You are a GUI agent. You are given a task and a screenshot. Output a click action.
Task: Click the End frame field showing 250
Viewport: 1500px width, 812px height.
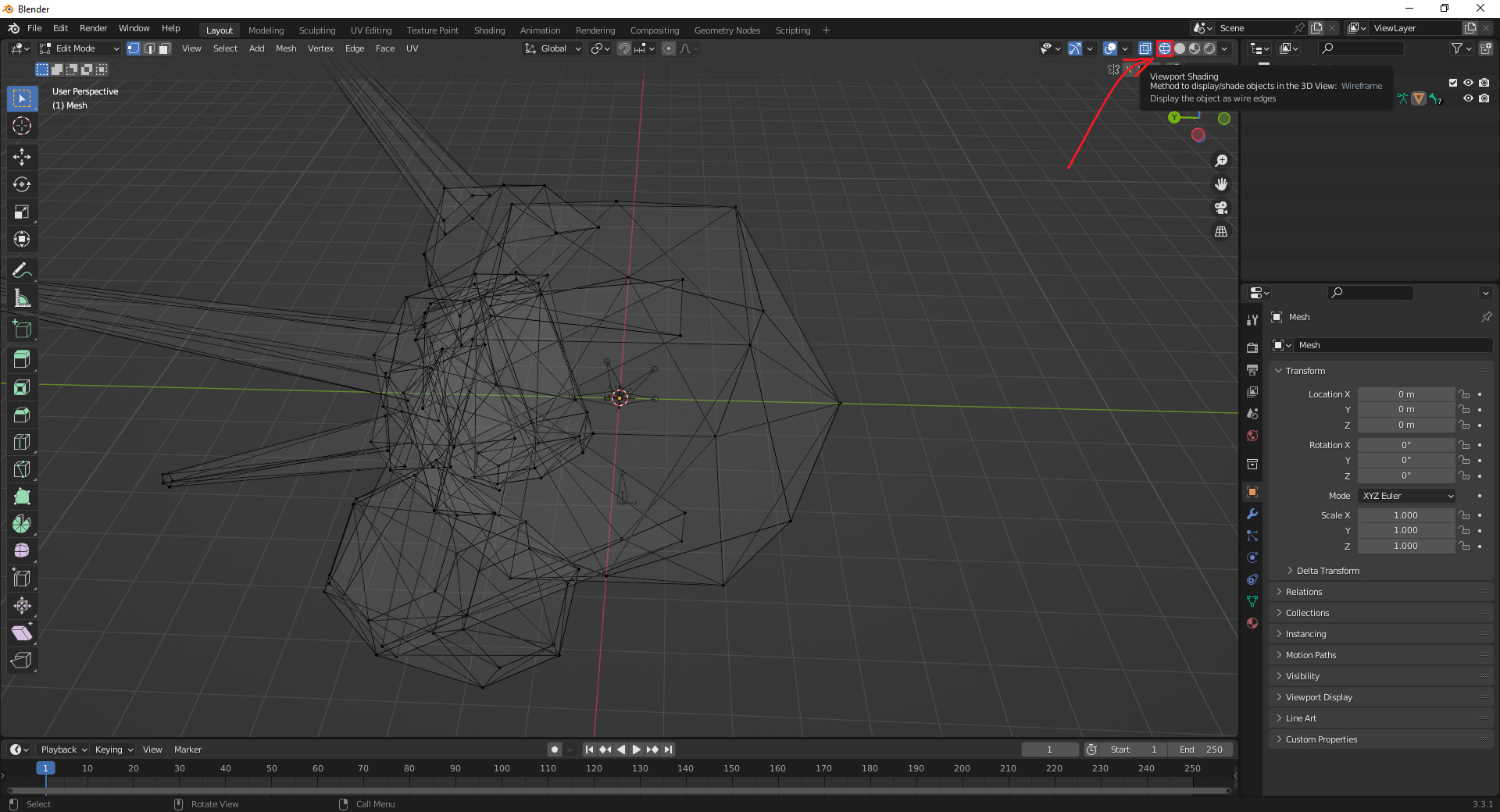click(x=1202, y=750)
